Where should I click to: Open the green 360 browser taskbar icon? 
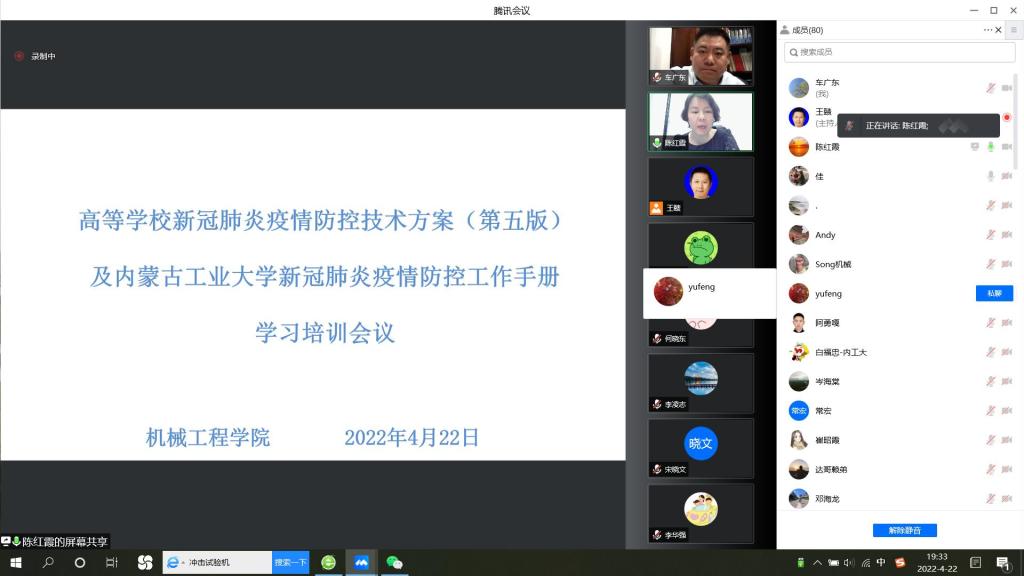click(328, 563)
